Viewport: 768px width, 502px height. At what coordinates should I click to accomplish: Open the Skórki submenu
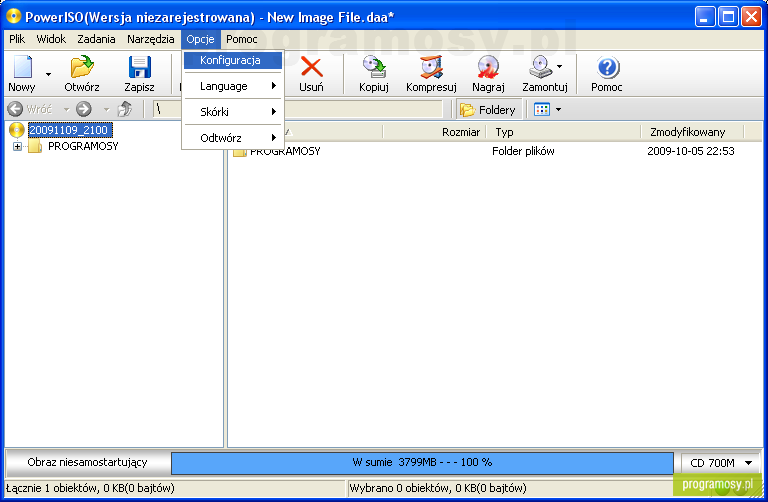click(x=233, y=112)
